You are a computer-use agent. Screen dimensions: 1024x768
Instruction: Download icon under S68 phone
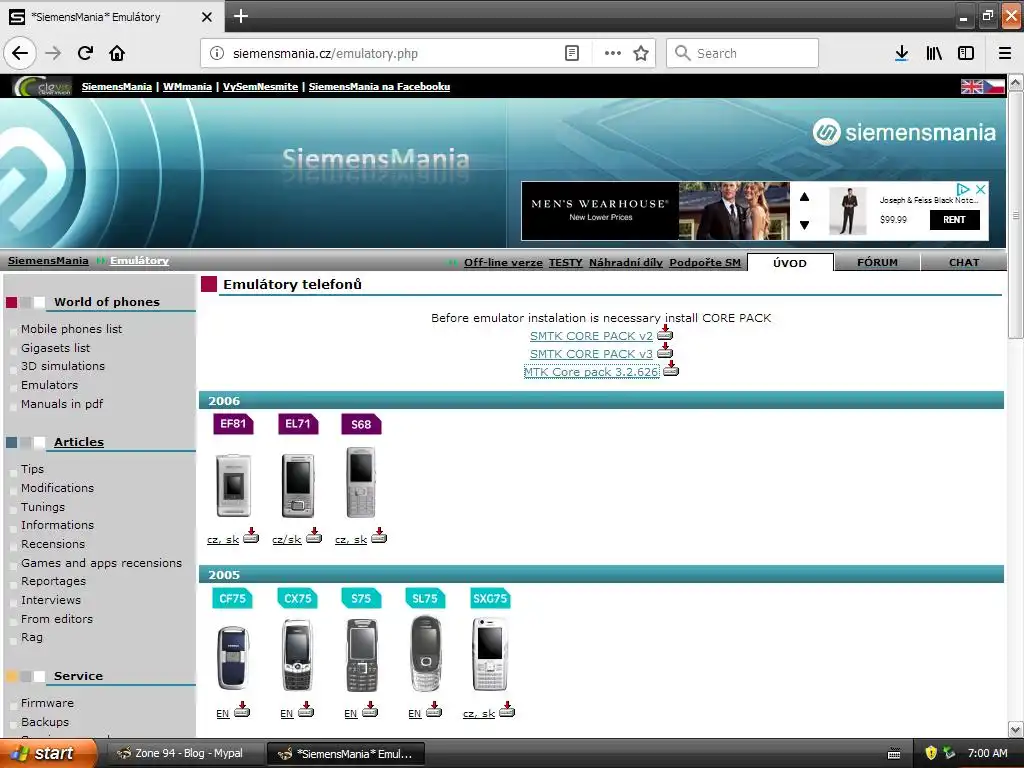click(379, 536)
